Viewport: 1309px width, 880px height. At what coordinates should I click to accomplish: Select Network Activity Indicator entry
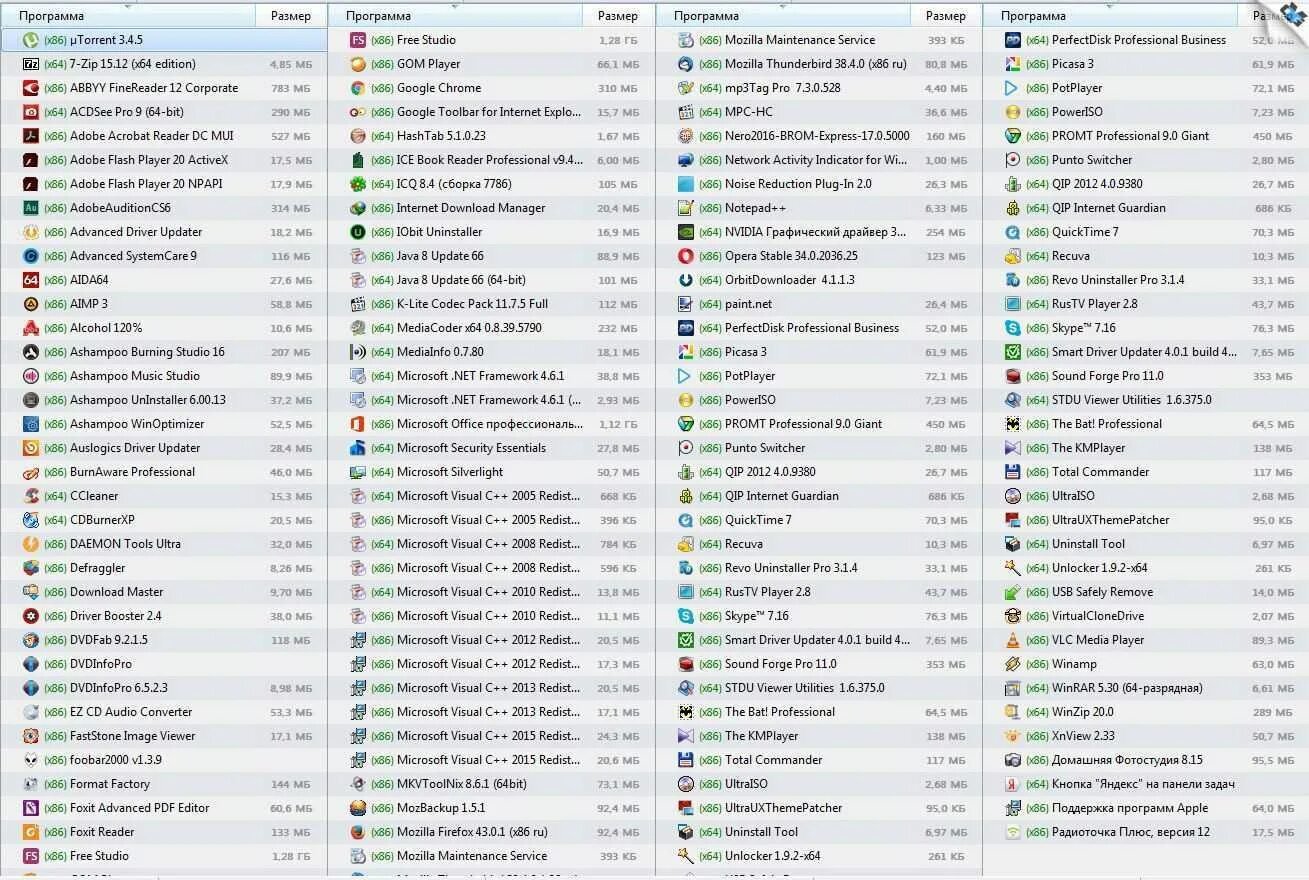click(x=819, y=160)
